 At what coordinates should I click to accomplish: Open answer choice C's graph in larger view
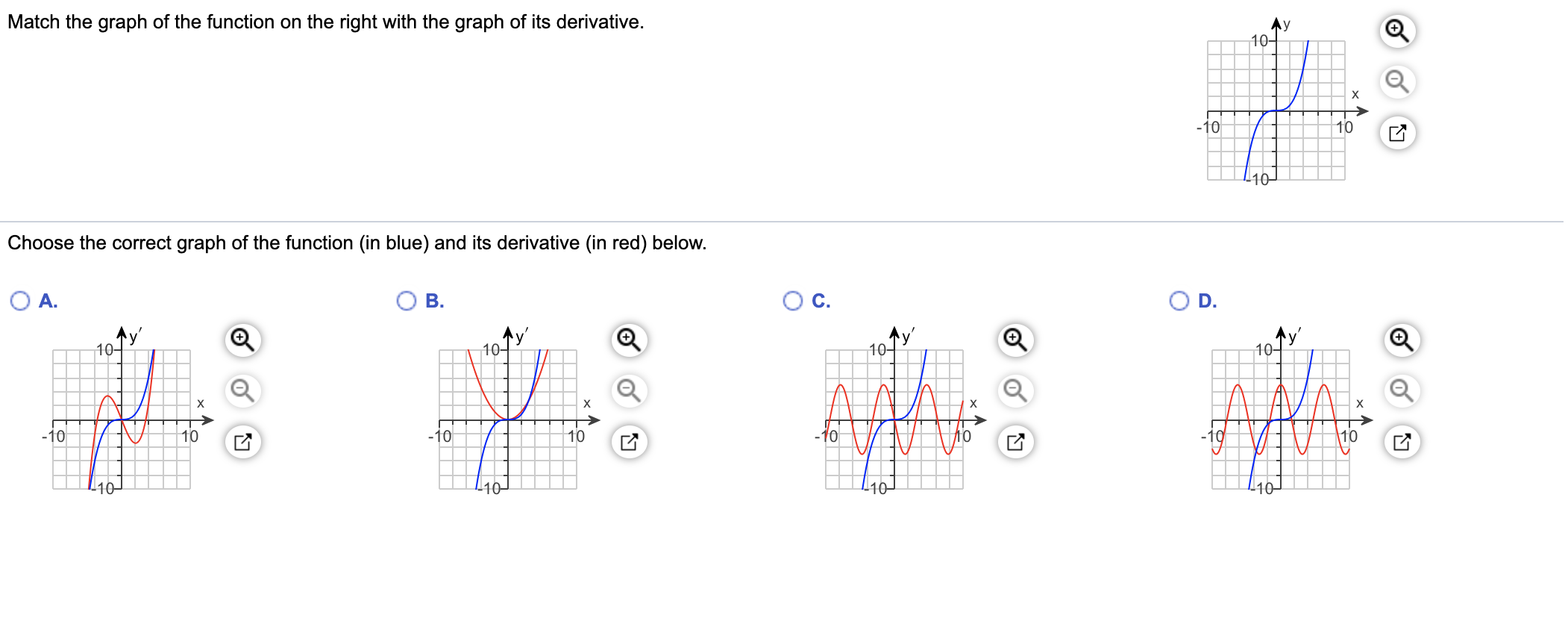(x=1015, y=440)
